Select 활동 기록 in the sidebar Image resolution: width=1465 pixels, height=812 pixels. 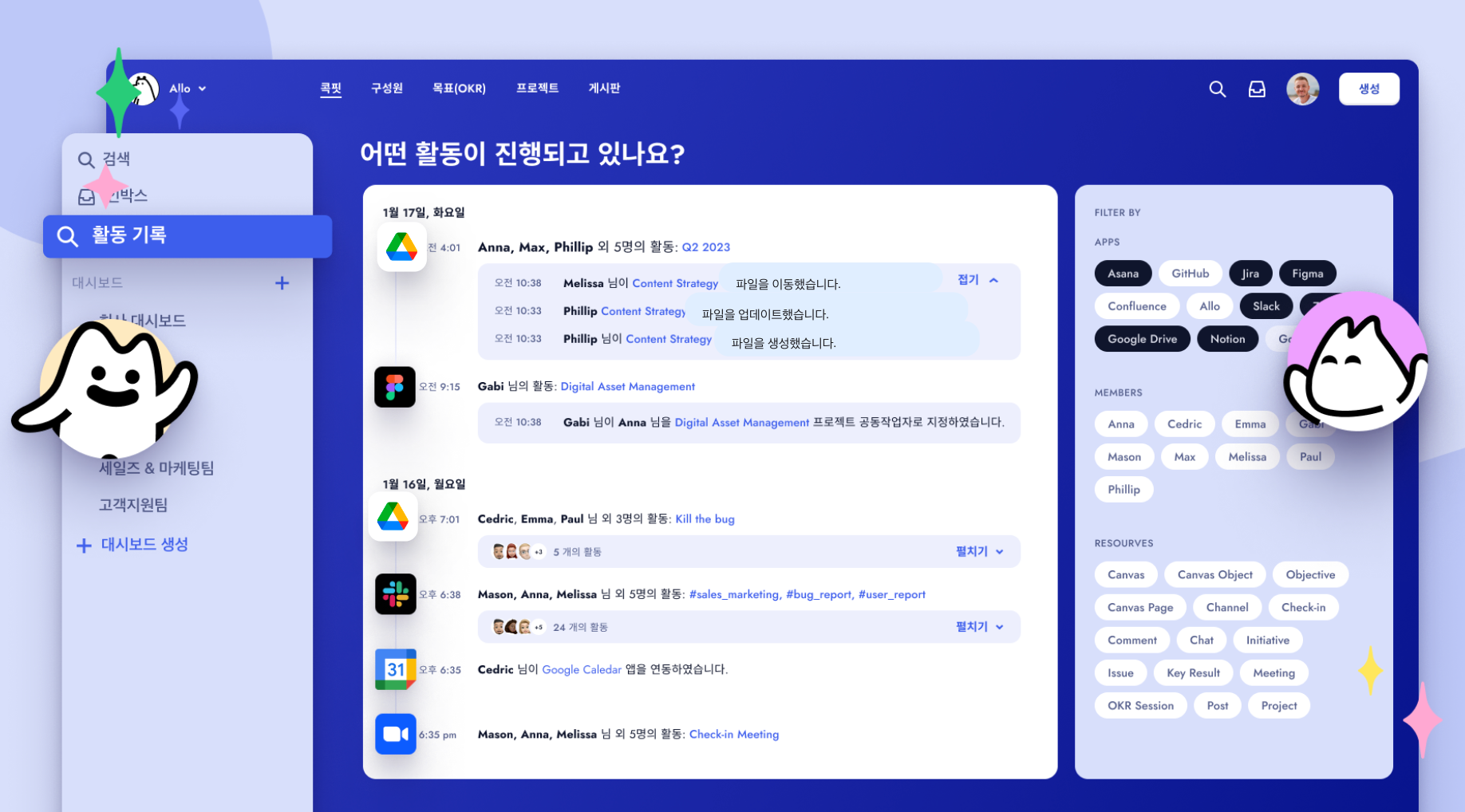pyautogui.click(x=188, y=236)
